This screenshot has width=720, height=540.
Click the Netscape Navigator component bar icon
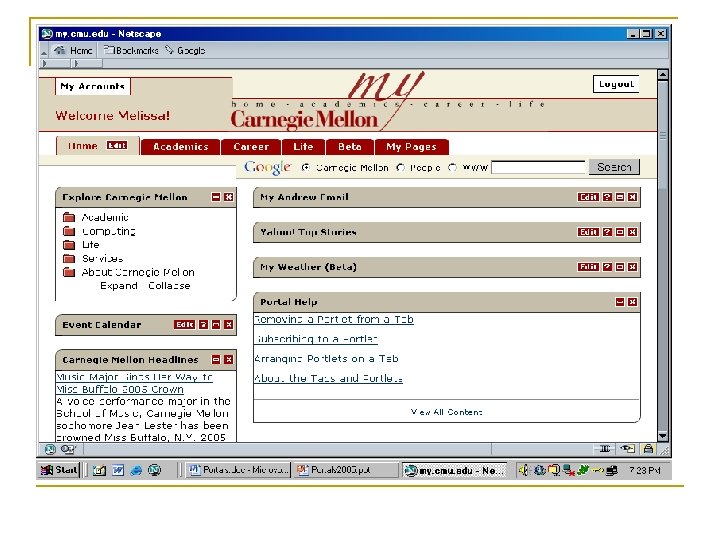tap(50, 449)
